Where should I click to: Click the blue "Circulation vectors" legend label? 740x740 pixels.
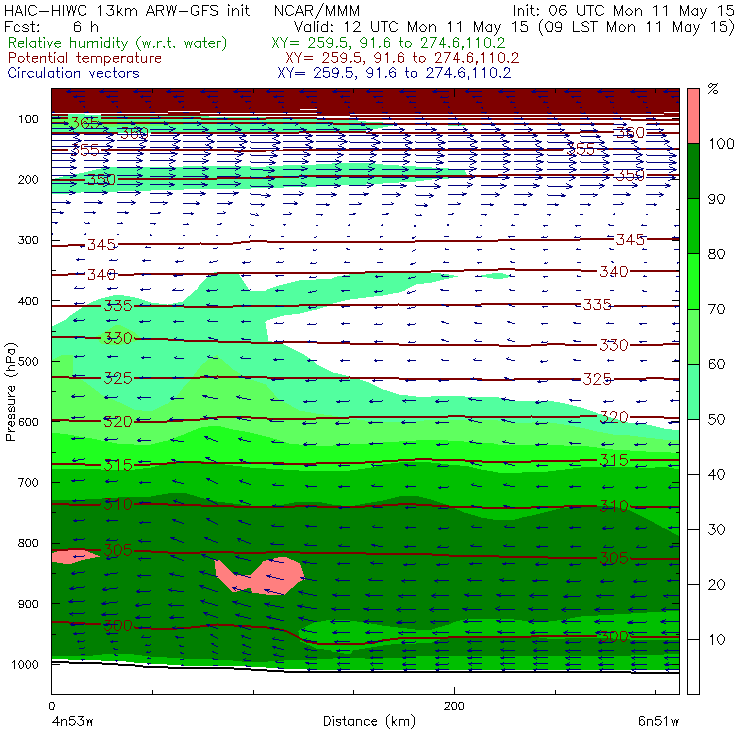[x=73, y=73]
